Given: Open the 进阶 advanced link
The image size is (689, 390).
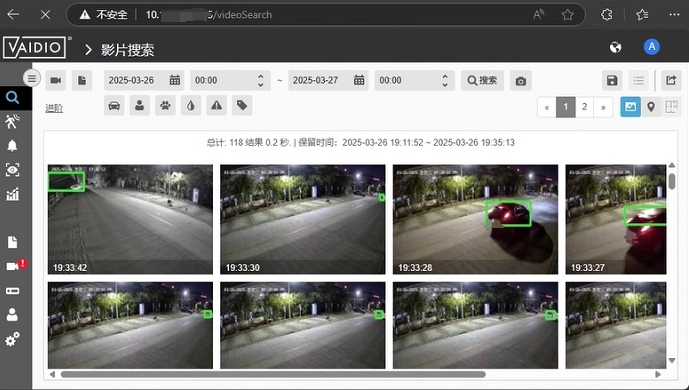Looking at the screenshot, I should pos(54,108).
